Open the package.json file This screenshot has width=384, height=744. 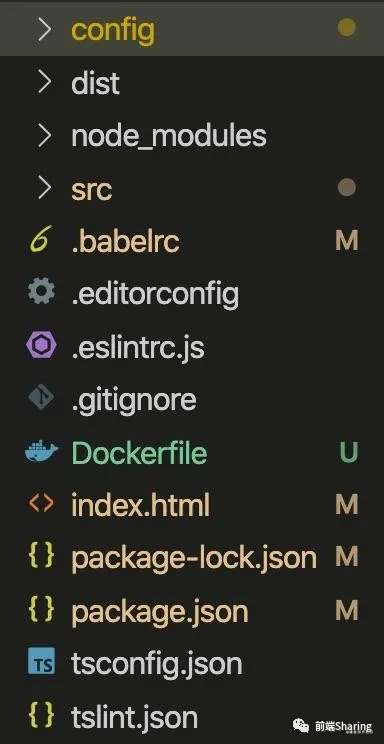pos(192,610)
